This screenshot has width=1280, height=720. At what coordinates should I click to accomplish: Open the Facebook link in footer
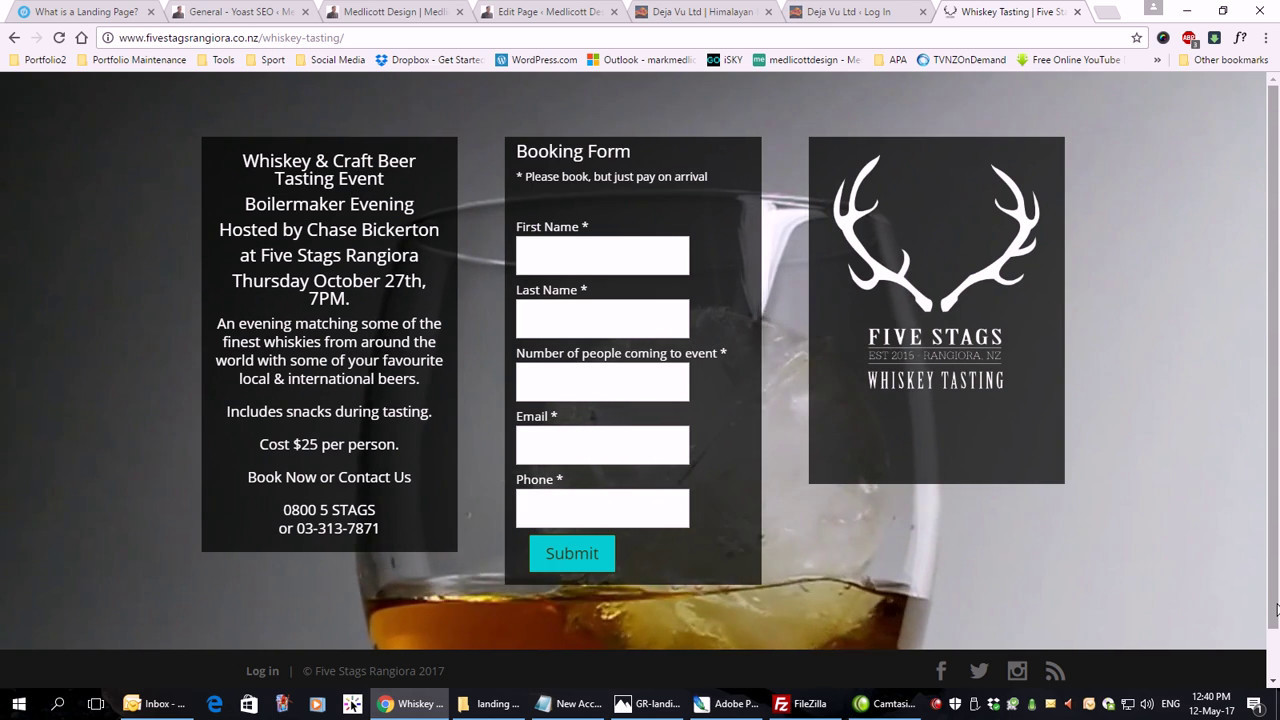pos(941,671)
